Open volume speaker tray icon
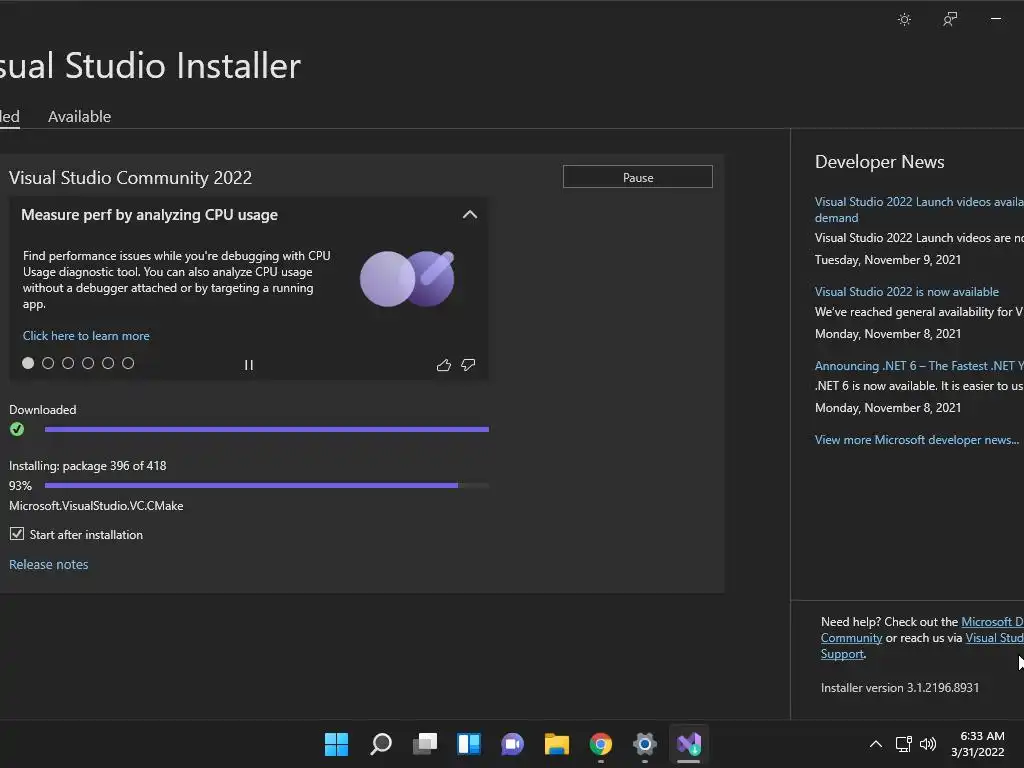The image size is (1024, 768). [x=927, y=744]
